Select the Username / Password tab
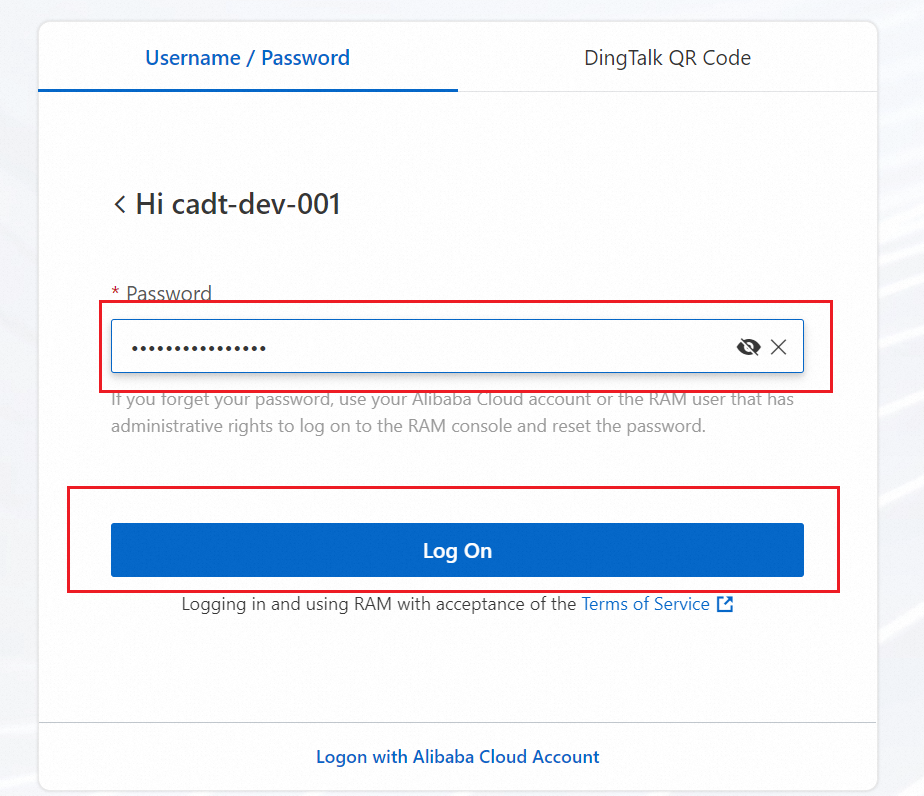Screen dimensions: 924x796 coord(247,58)
